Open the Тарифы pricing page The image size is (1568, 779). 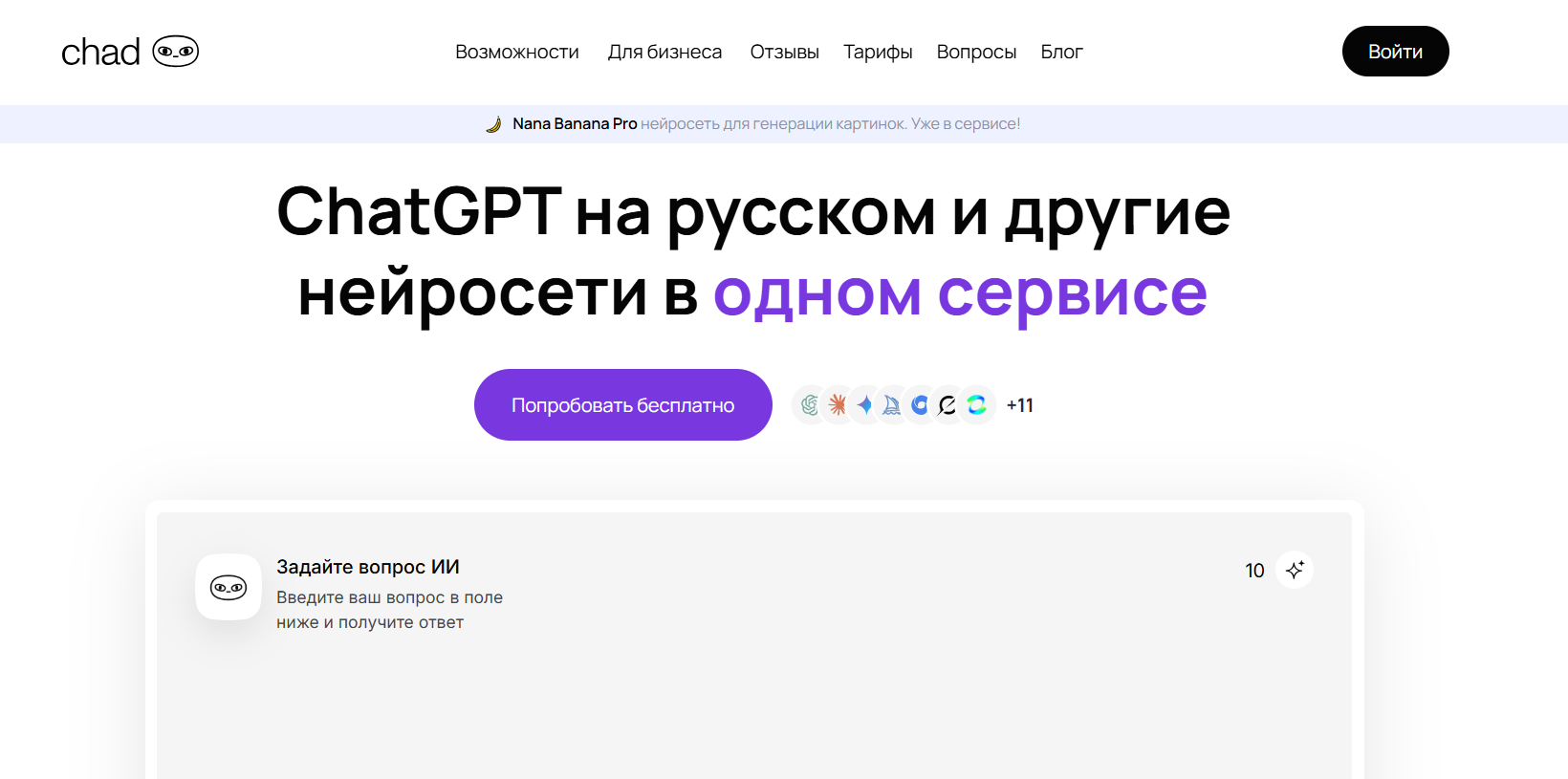[878, 52]
